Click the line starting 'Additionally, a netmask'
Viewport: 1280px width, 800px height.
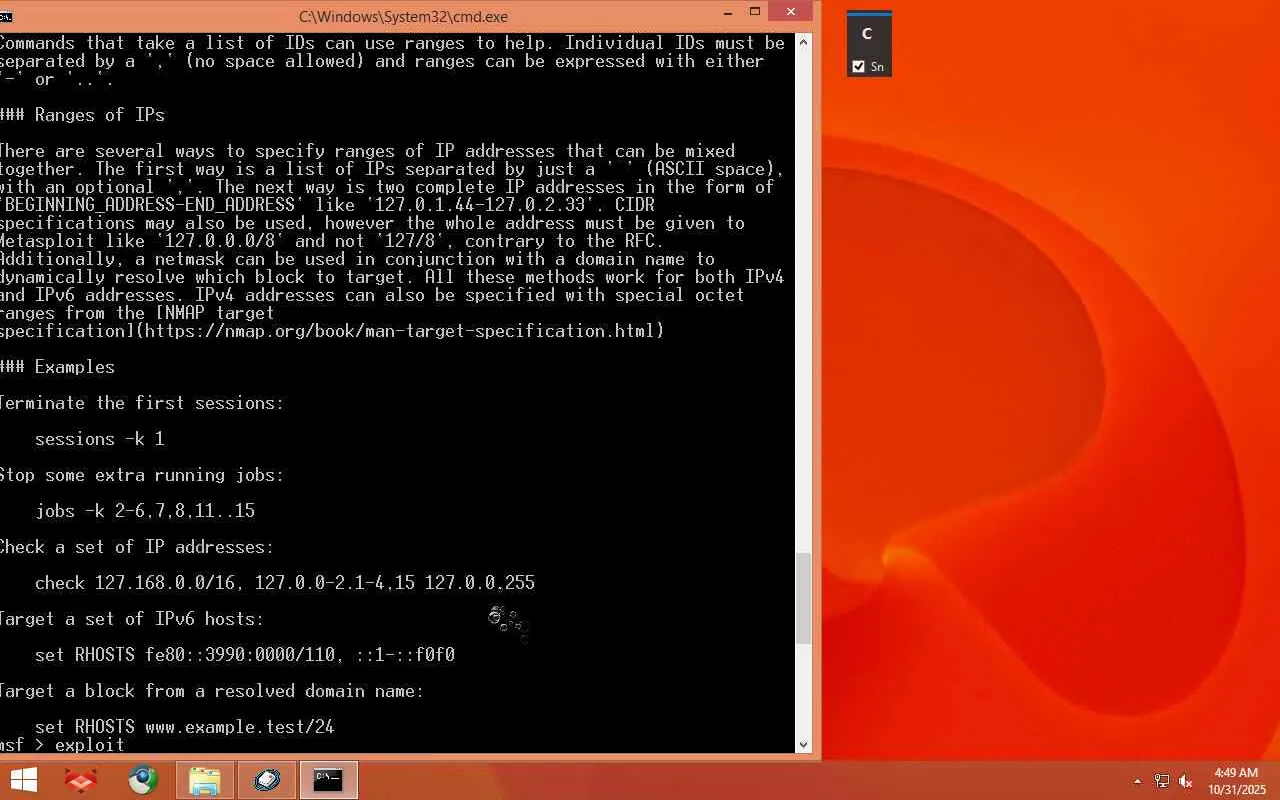357,259
